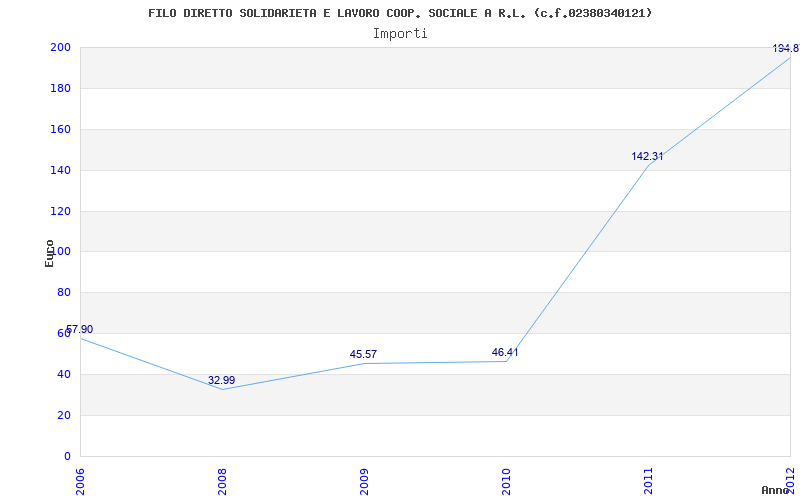Click the 180 y-axis value
The width and height of the screenshot is (800, 500).
[x=60, y=88]
